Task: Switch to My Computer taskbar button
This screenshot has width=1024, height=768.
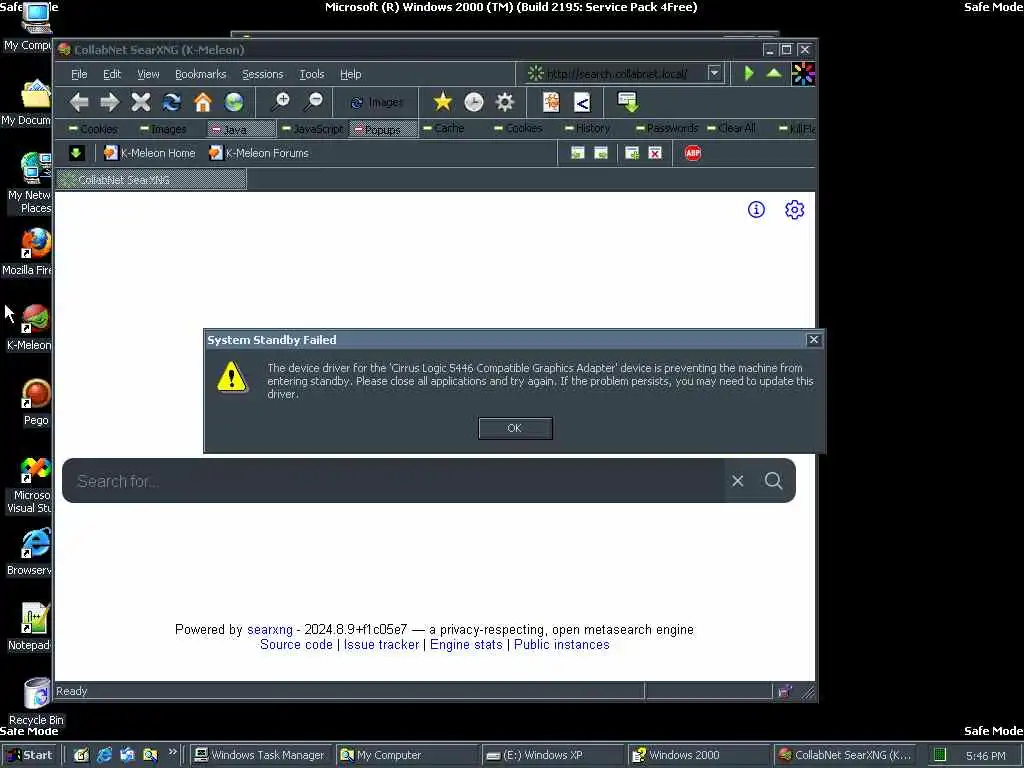Action: [x=408, y=755]
